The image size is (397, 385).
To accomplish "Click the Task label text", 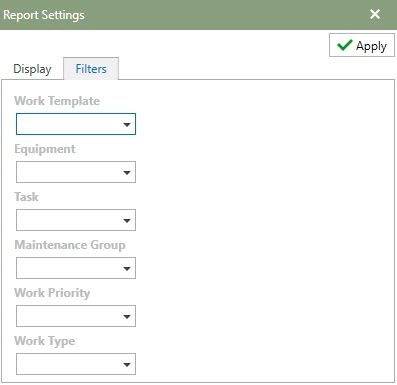I will [x=26, y=197].
